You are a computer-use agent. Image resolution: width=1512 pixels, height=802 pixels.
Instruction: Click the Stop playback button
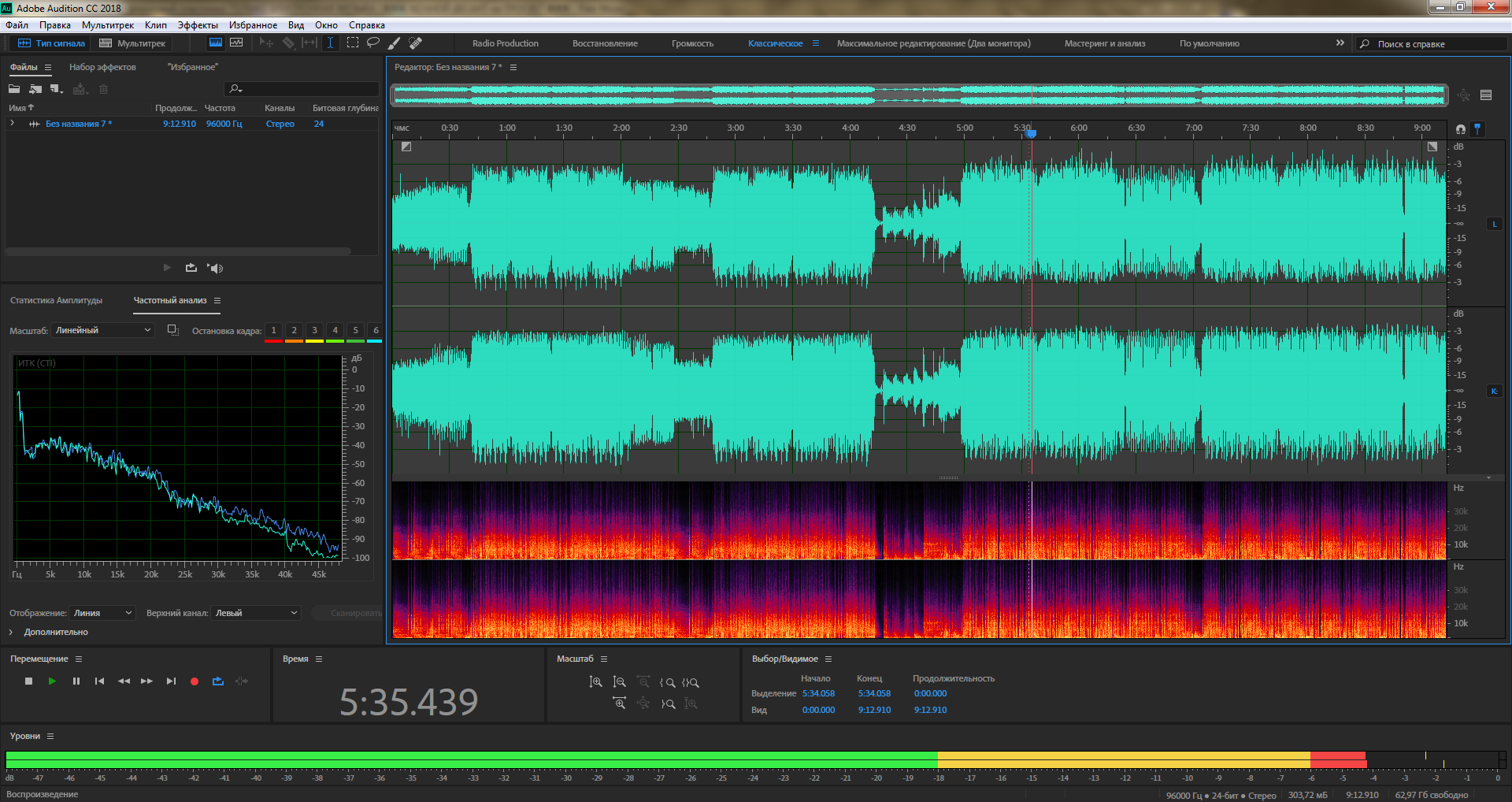pyautogui.click(x=29, y=681)
